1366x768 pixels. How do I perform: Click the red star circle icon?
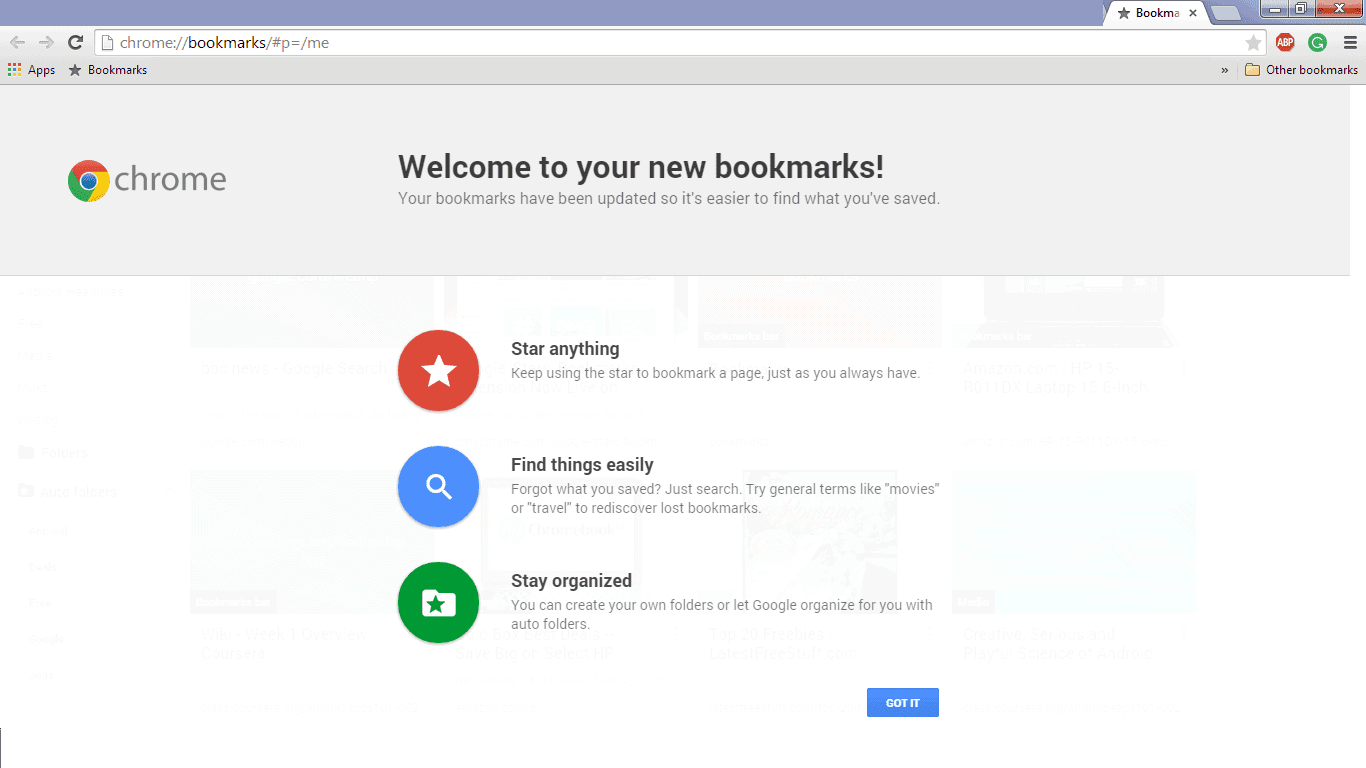[x=439, y=371]
